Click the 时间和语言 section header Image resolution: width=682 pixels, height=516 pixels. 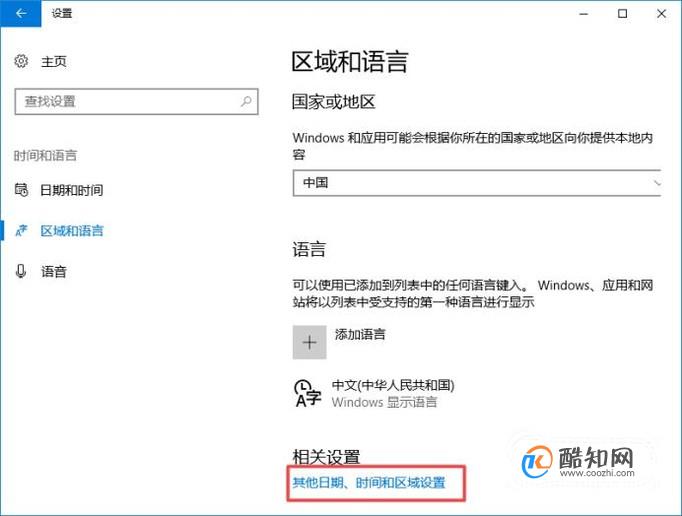45,155
